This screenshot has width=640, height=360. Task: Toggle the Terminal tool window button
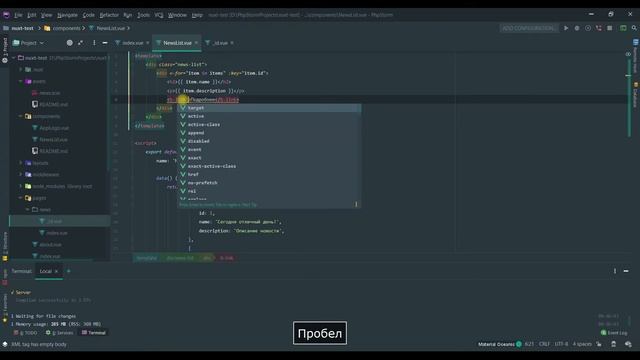(x=94, y=333)
